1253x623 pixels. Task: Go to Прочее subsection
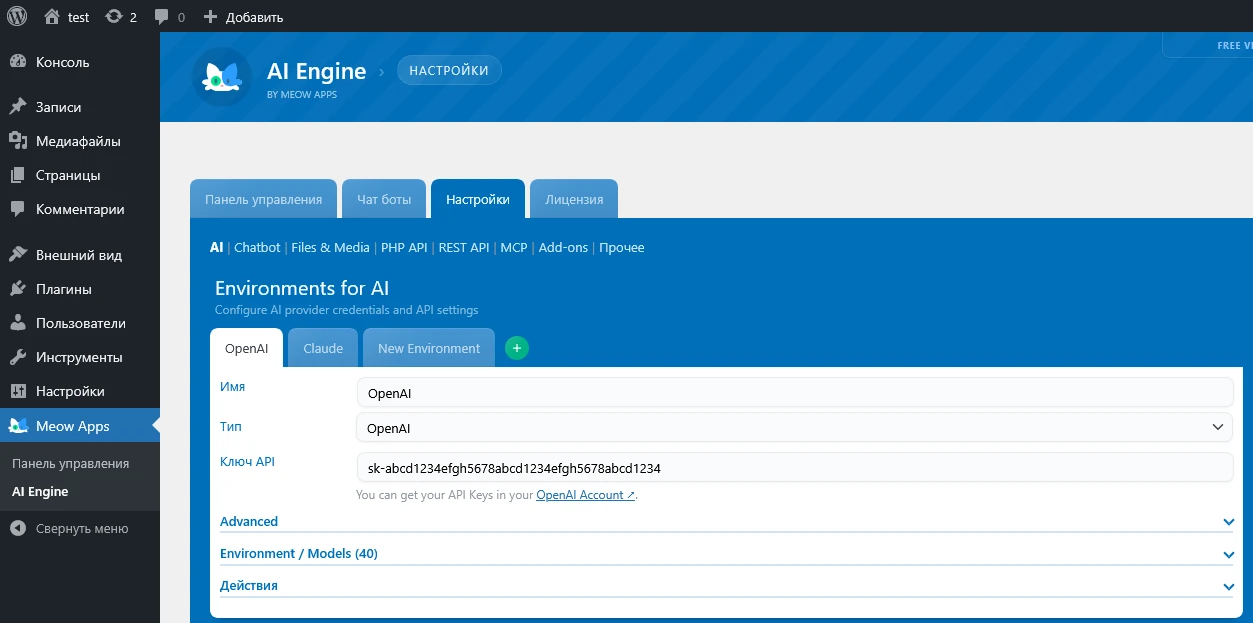[x=622, y=247]
